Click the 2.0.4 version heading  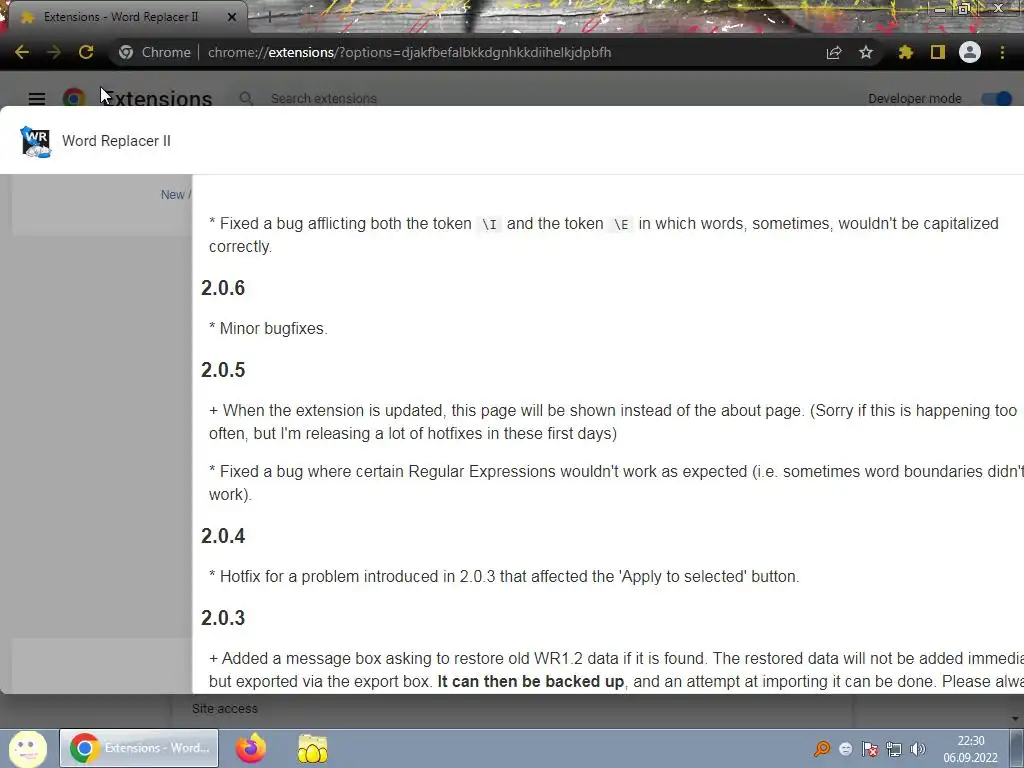pyautogui.click(x=223, y=536)
